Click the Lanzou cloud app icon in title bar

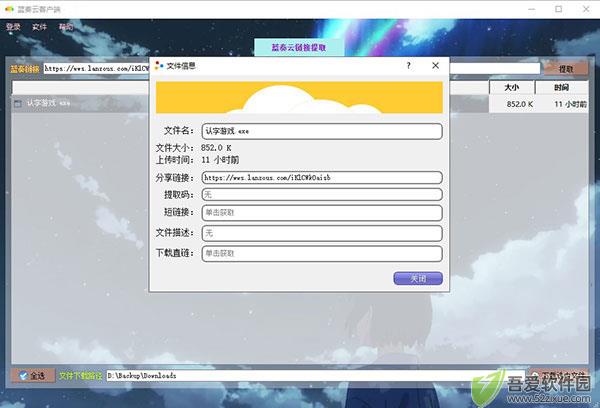click(x=9, y=9)
